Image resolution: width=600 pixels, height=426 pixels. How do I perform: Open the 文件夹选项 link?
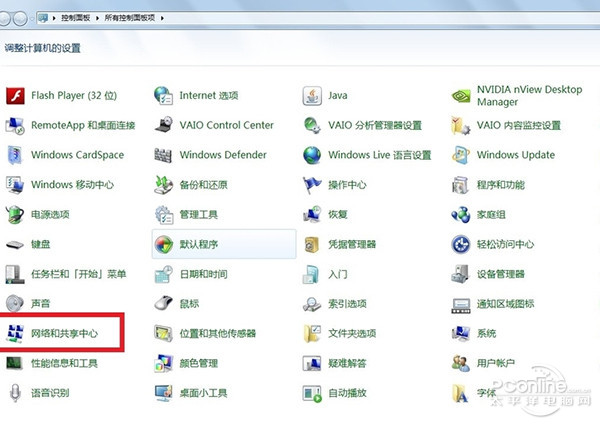pos(352,333)
